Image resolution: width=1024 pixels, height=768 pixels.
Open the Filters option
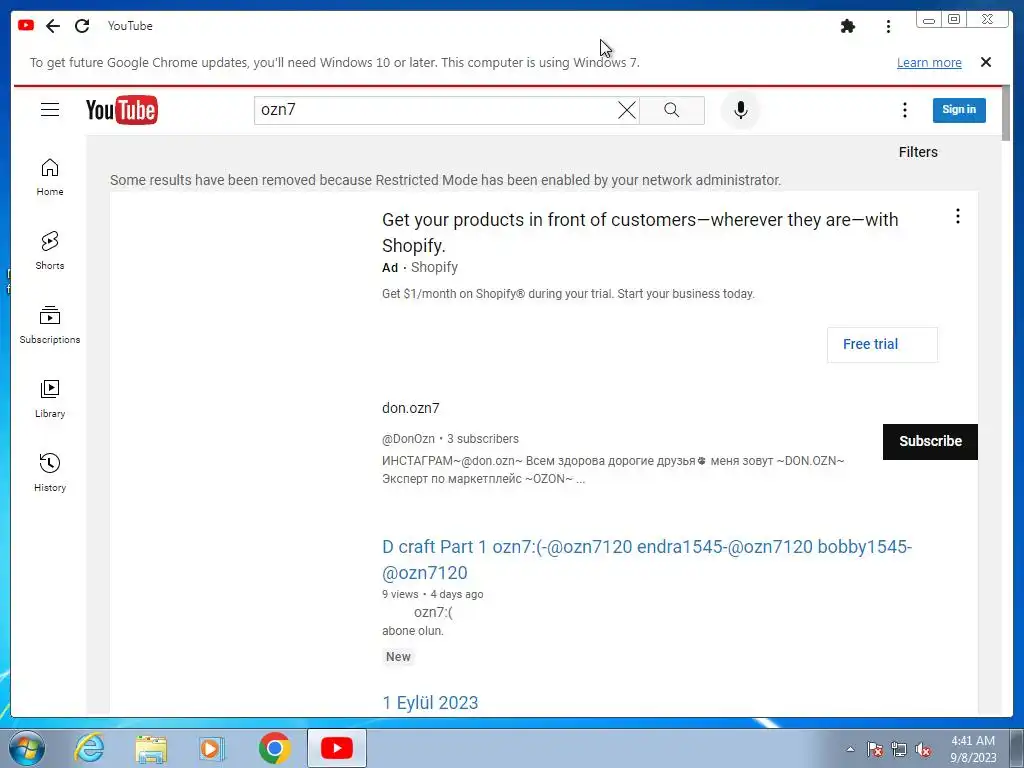click(918, 152)
